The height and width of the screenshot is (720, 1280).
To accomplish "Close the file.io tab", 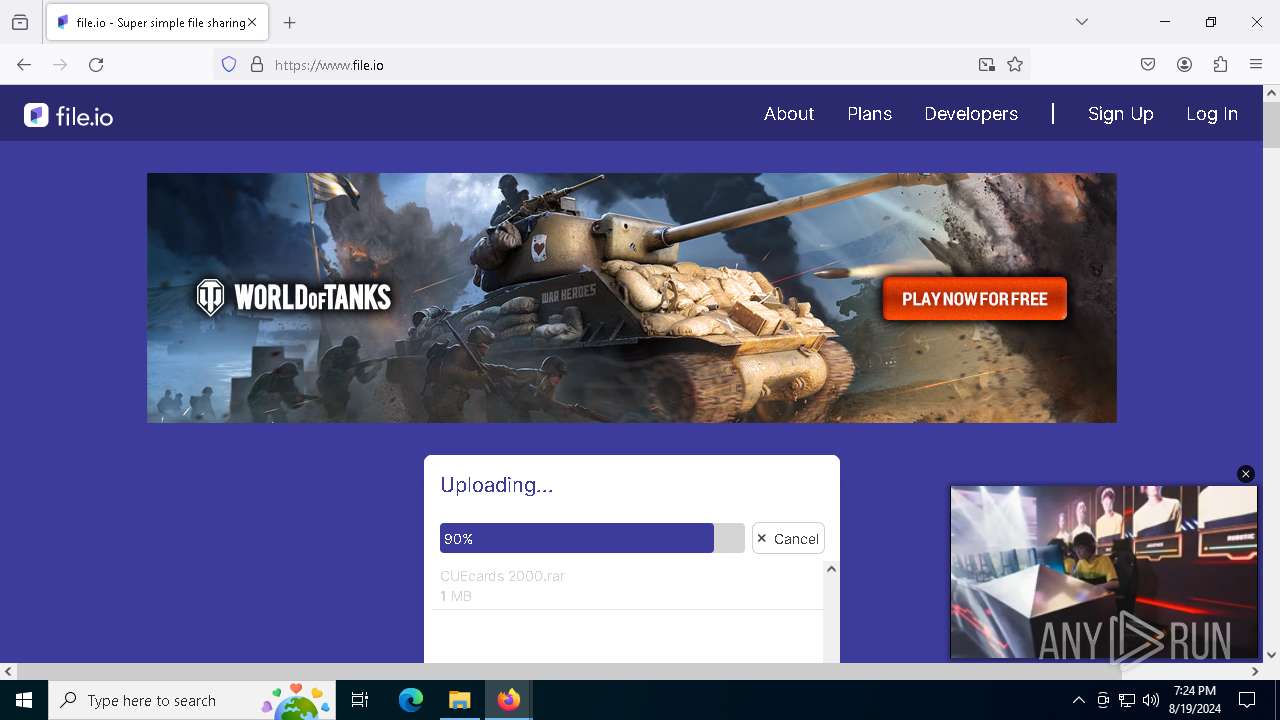I will [252, 22].
